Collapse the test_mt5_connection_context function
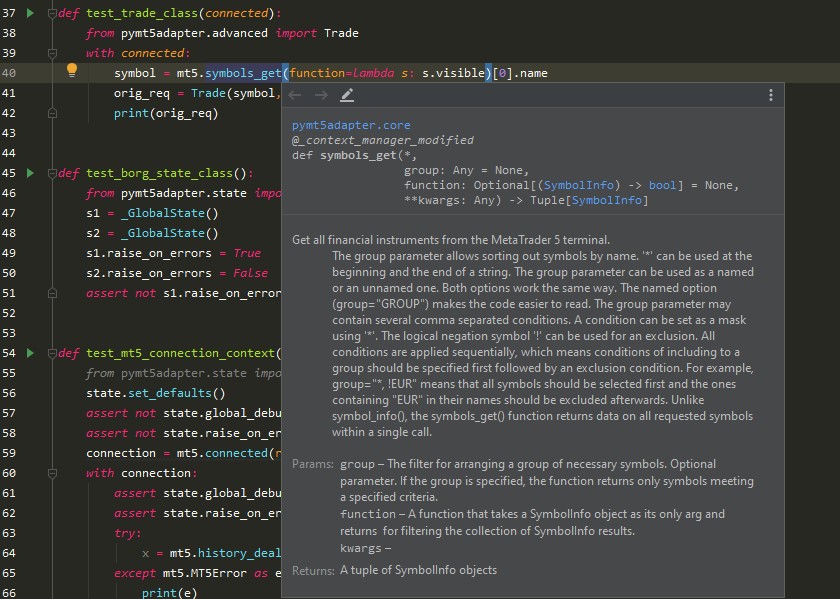Screen dimensions: 840x599 tap(53, 354)
